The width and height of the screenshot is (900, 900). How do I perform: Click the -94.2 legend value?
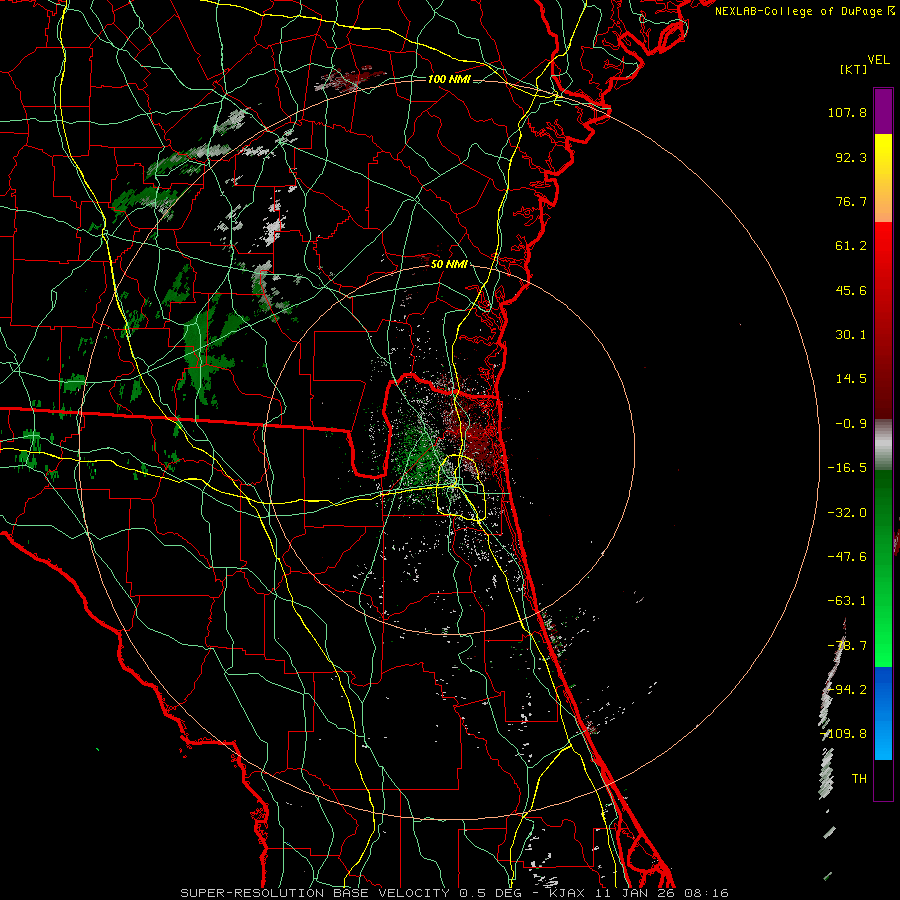[847, 690]
